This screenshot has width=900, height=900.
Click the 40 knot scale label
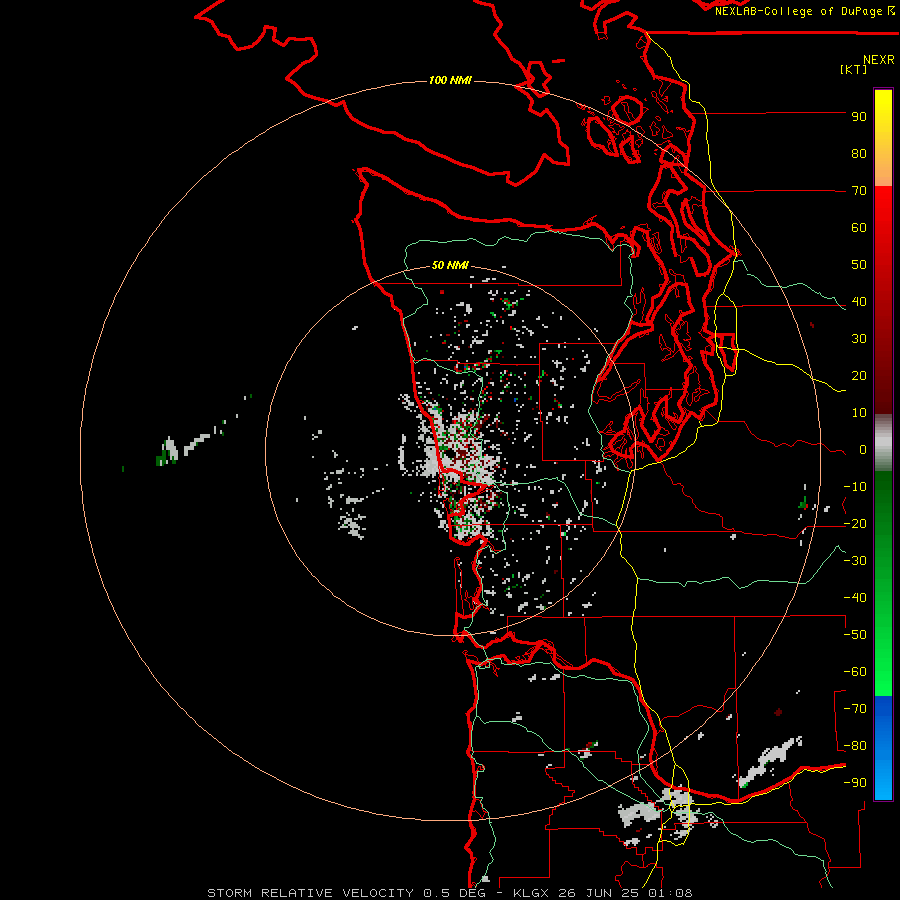pyautogui.click(x=859, y=301)
